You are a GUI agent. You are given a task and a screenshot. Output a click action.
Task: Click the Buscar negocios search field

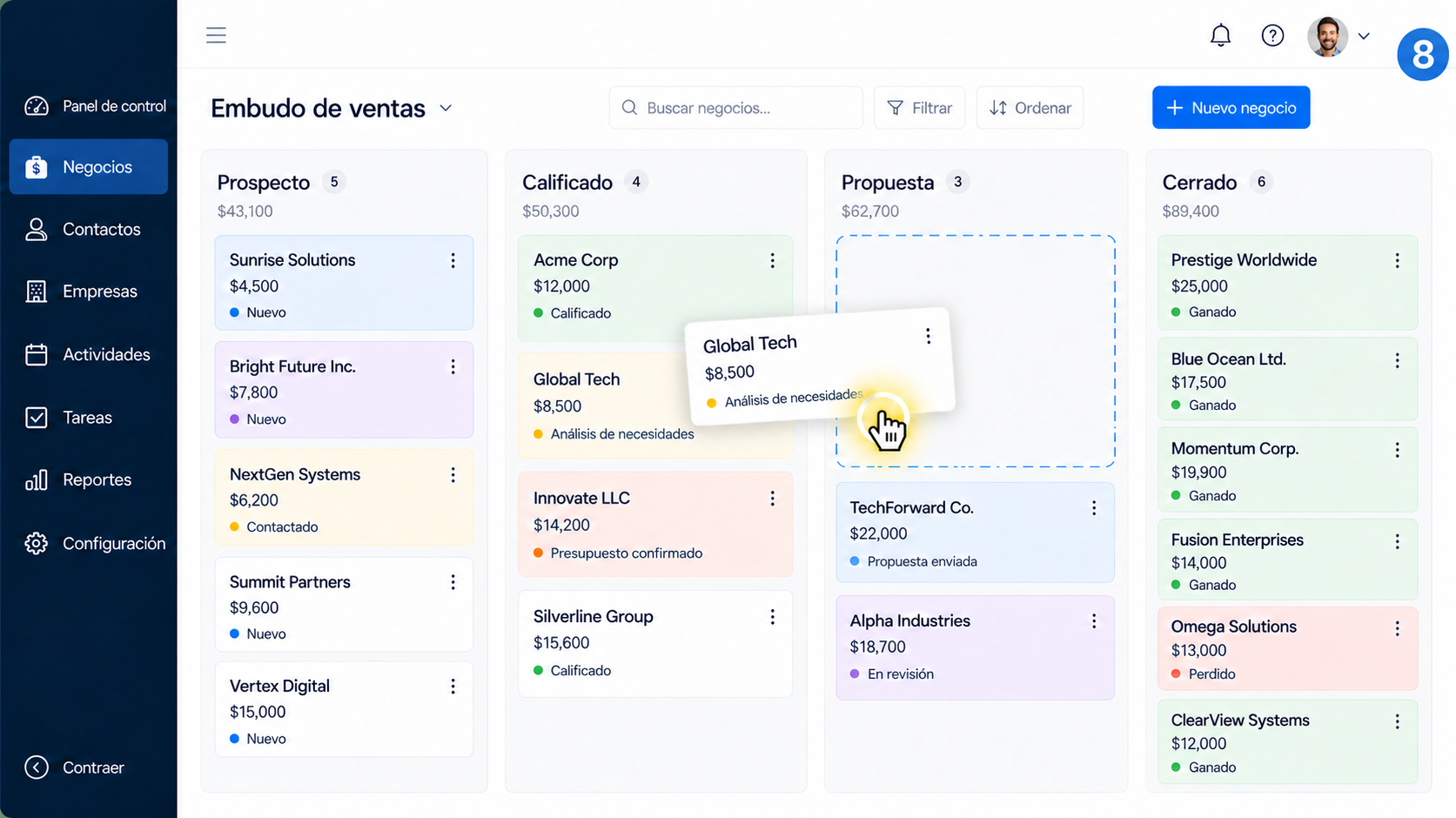coord(735,108)
